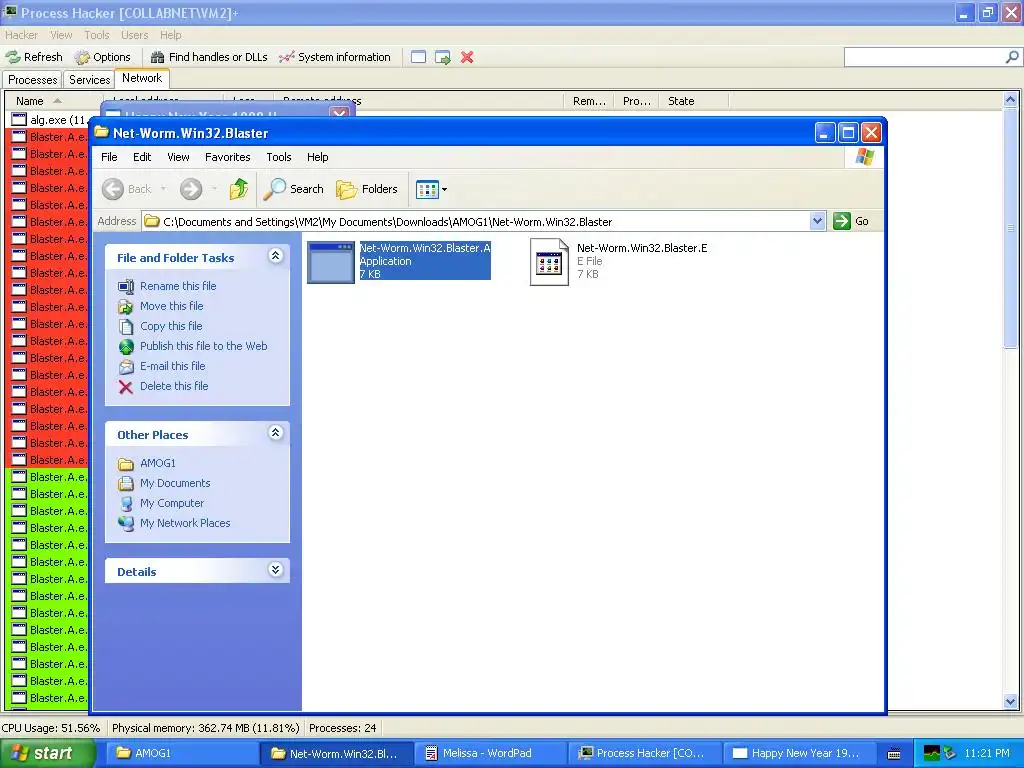Expand the Details panel
This screenshot has height=768, width=1024.
(276, 570)
